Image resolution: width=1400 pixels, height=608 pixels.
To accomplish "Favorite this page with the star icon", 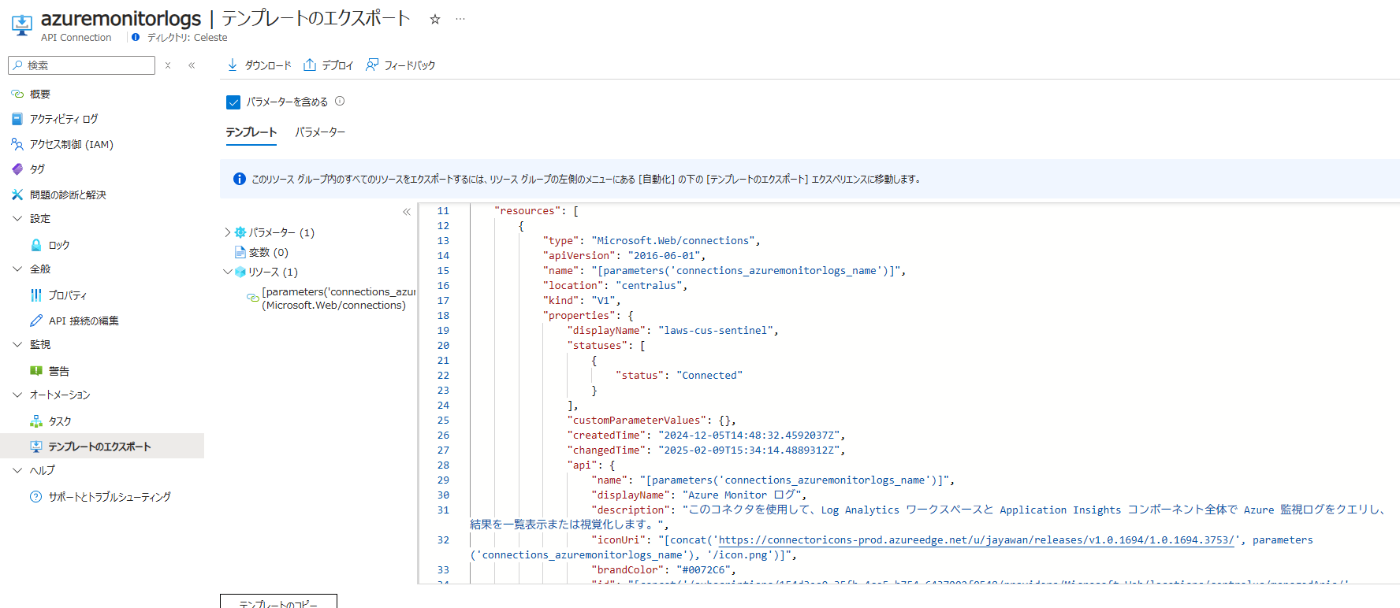I will click(x=434, y=19).
